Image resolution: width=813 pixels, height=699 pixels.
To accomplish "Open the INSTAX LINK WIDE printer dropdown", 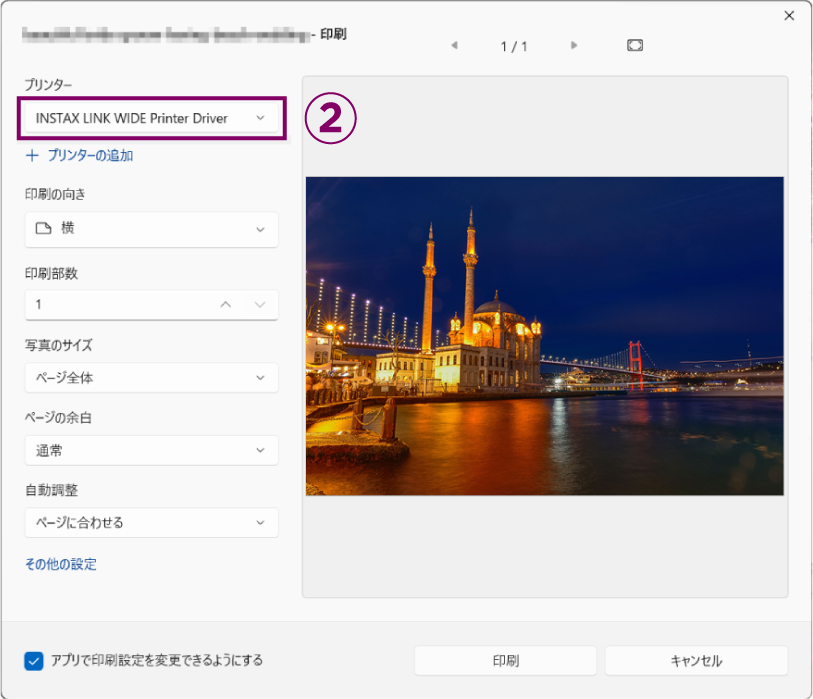I will (x=151, y=118).
